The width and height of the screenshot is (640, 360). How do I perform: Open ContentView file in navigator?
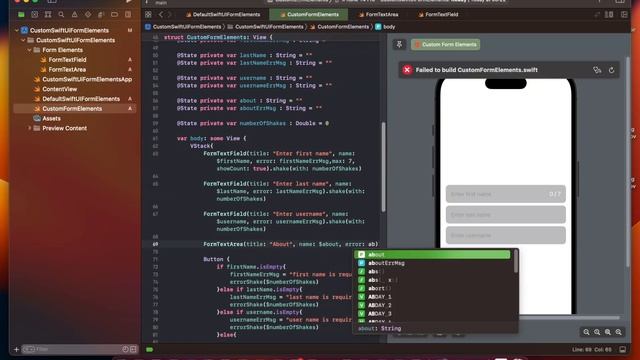(x=59, y=89)
